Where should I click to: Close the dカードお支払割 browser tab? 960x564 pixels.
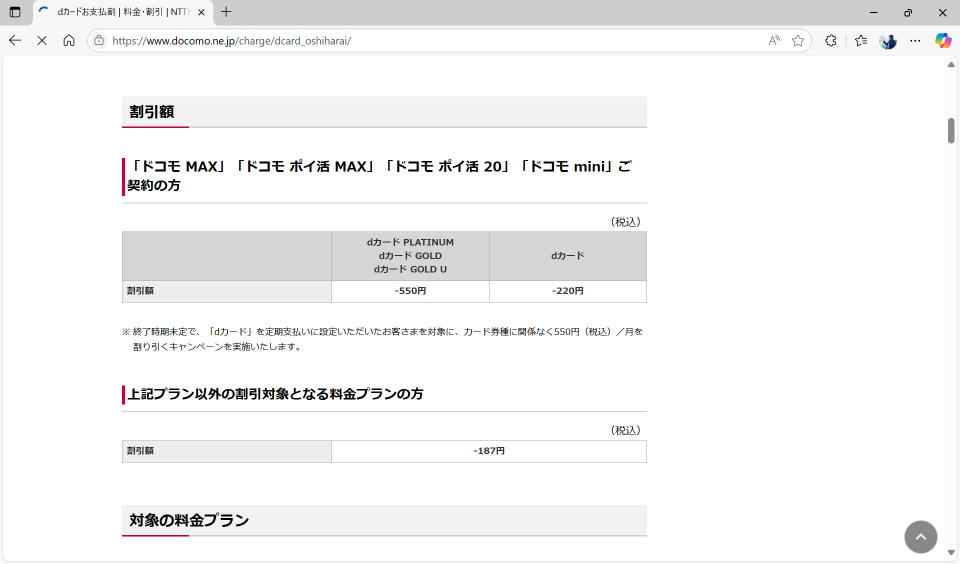201,12
